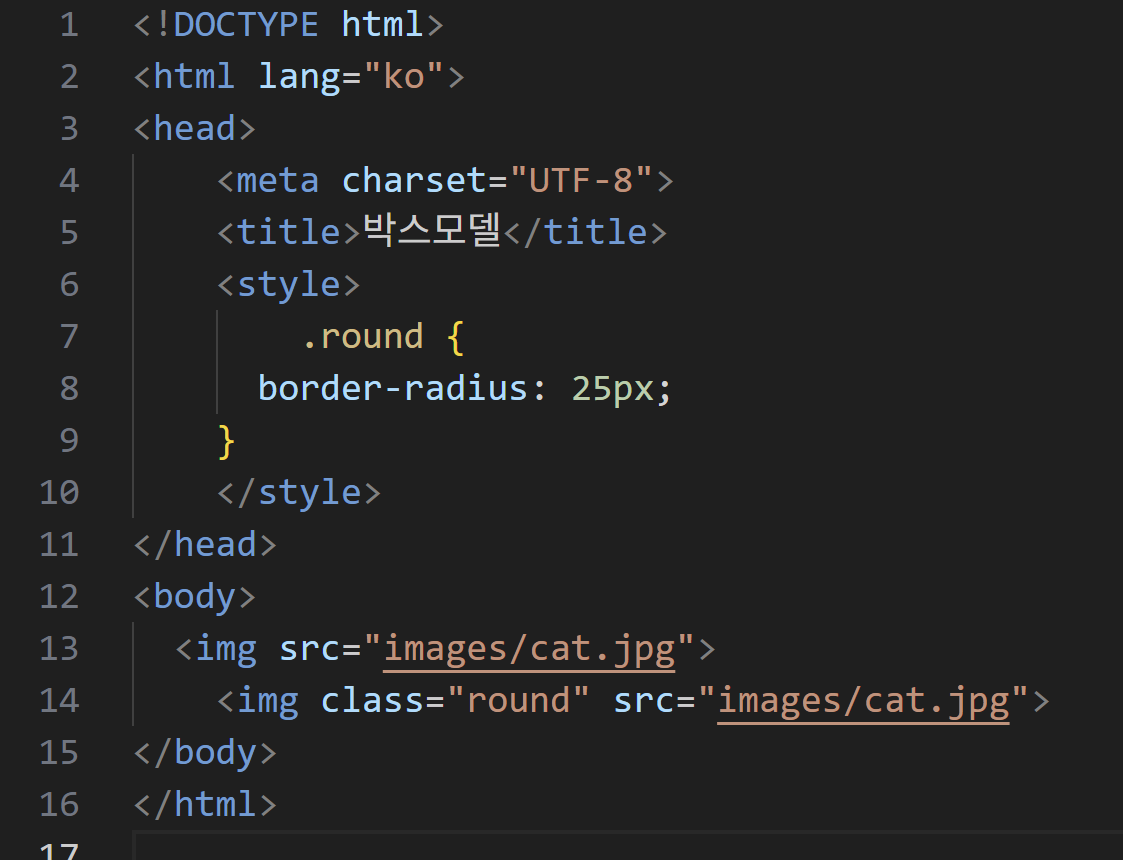The height and width of the screenshot is (860, 1123).
Task: Place cursor on the DOCTYPE keyword
Action: coord(246,24)
